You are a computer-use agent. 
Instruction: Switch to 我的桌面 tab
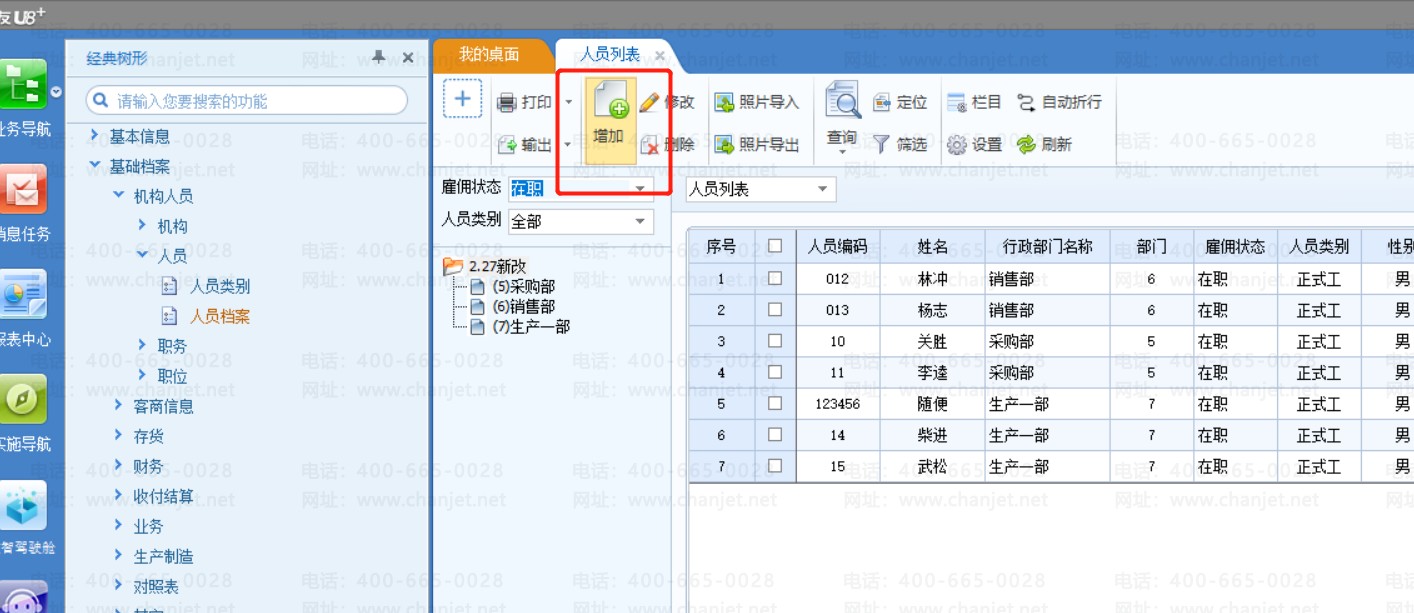point(489,55)
